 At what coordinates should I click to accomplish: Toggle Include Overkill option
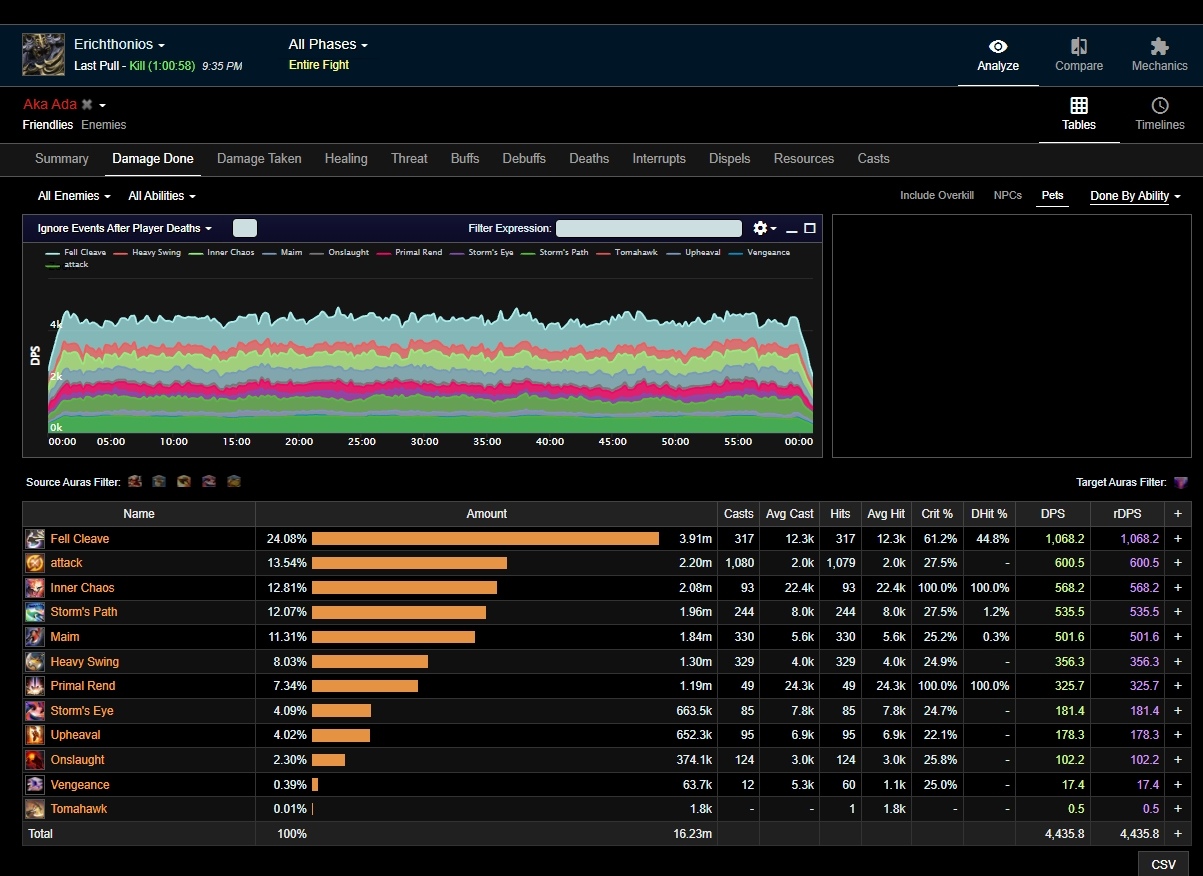click(936, 196)
